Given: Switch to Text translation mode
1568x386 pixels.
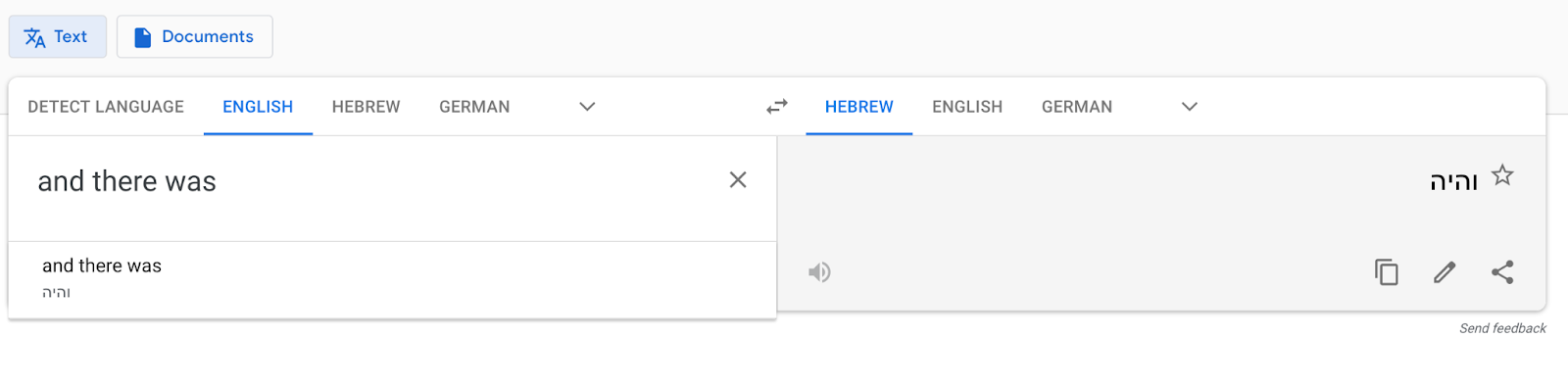Looking at the screenshot, I should tap(58, 36).
